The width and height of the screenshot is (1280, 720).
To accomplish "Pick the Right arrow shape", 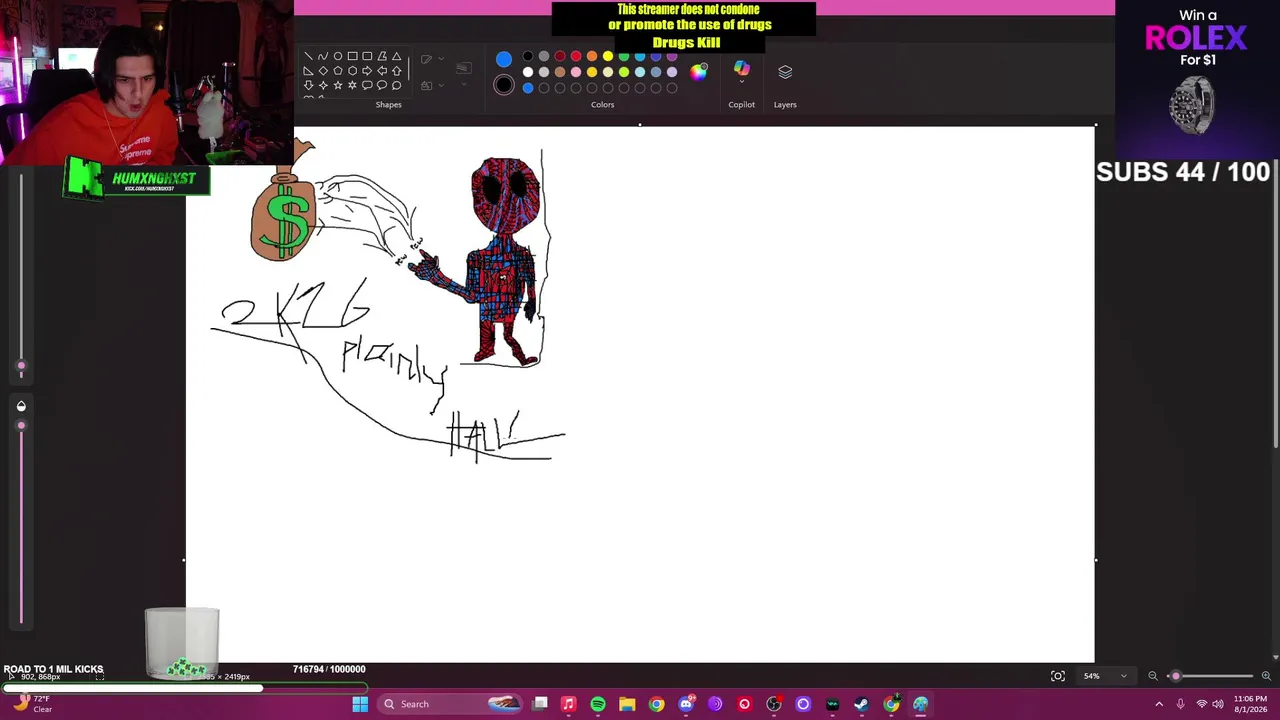I will (367, 71).
